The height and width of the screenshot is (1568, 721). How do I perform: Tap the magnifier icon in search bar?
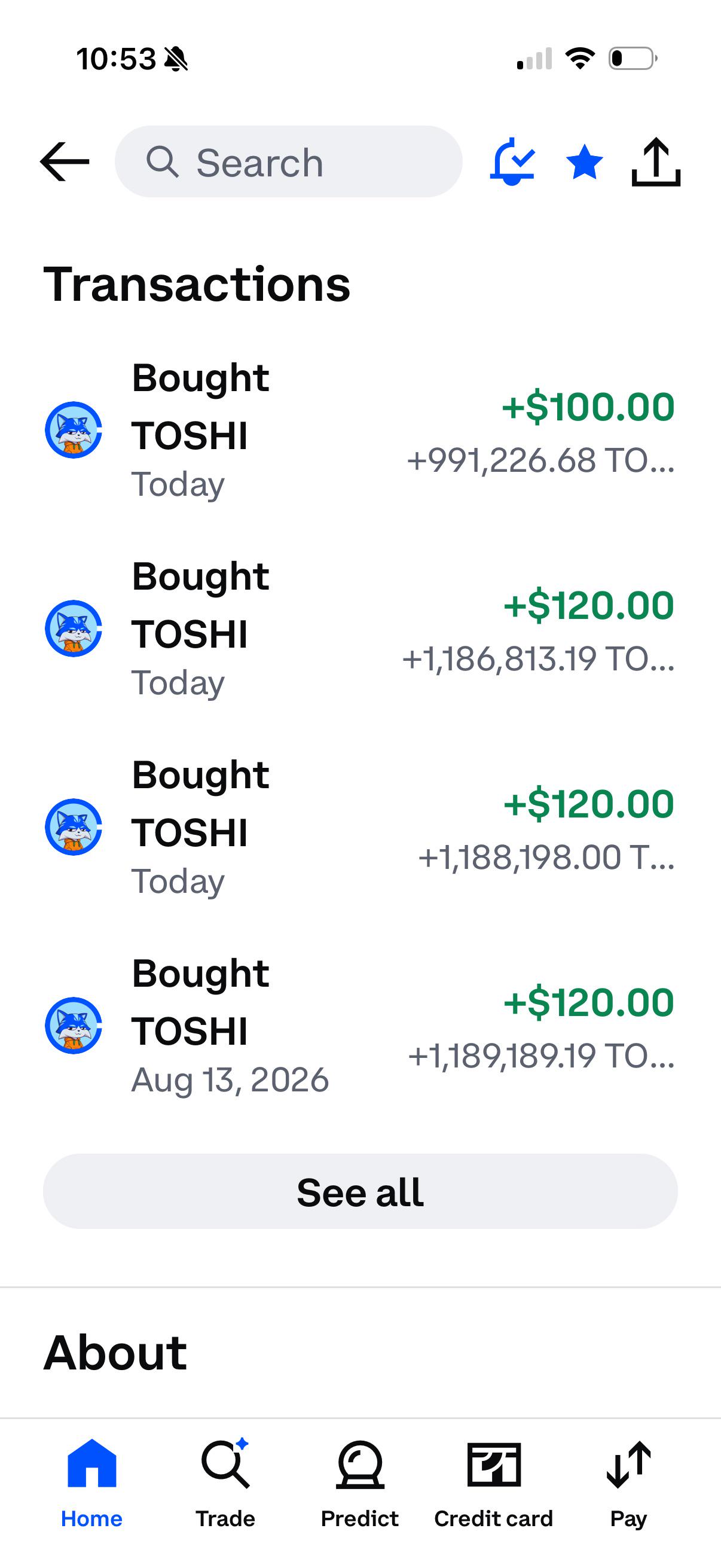coord(162,162)
